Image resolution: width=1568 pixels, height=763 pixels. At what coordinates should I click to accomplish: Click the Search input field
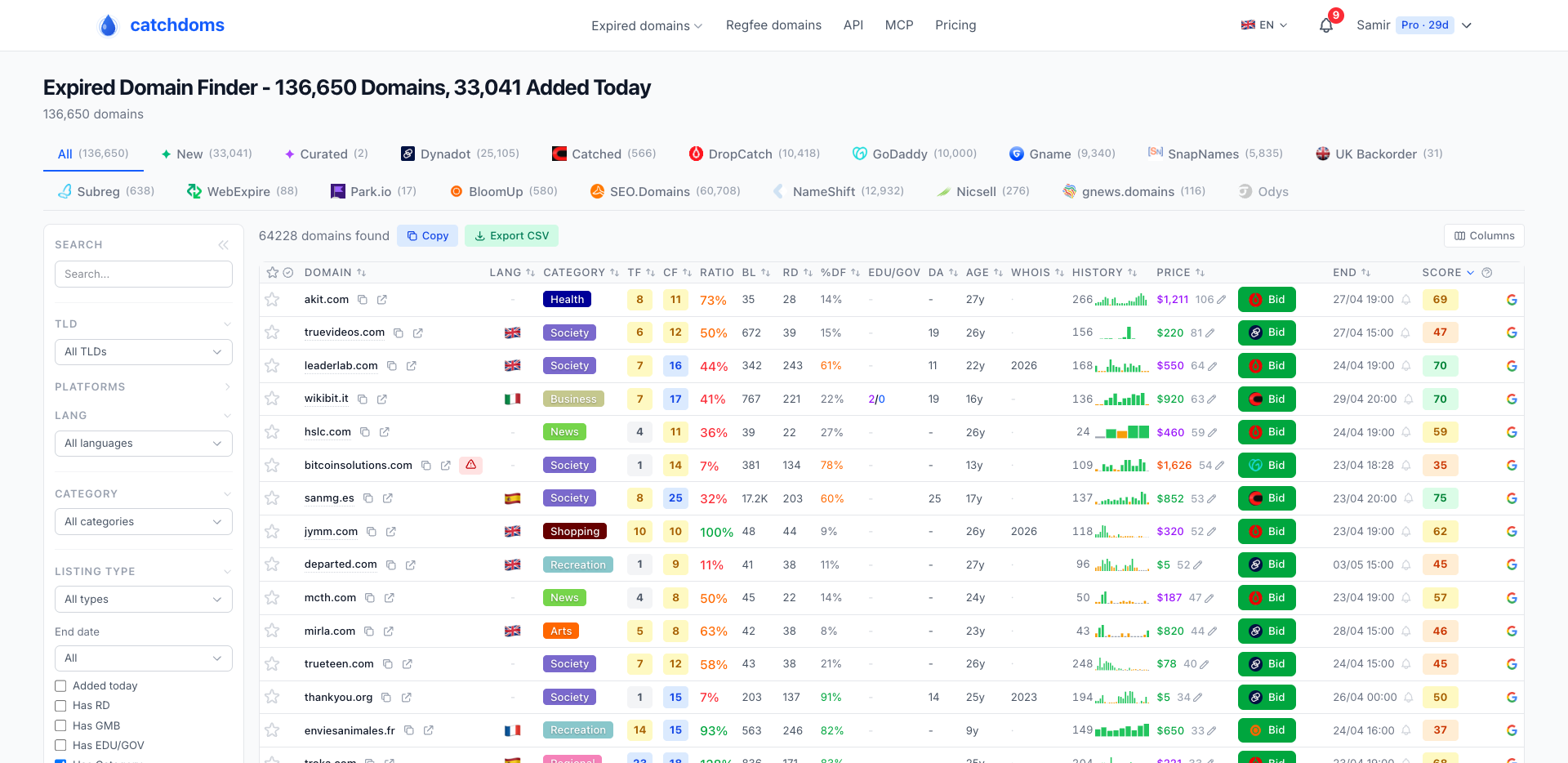(x=144, y=274)
